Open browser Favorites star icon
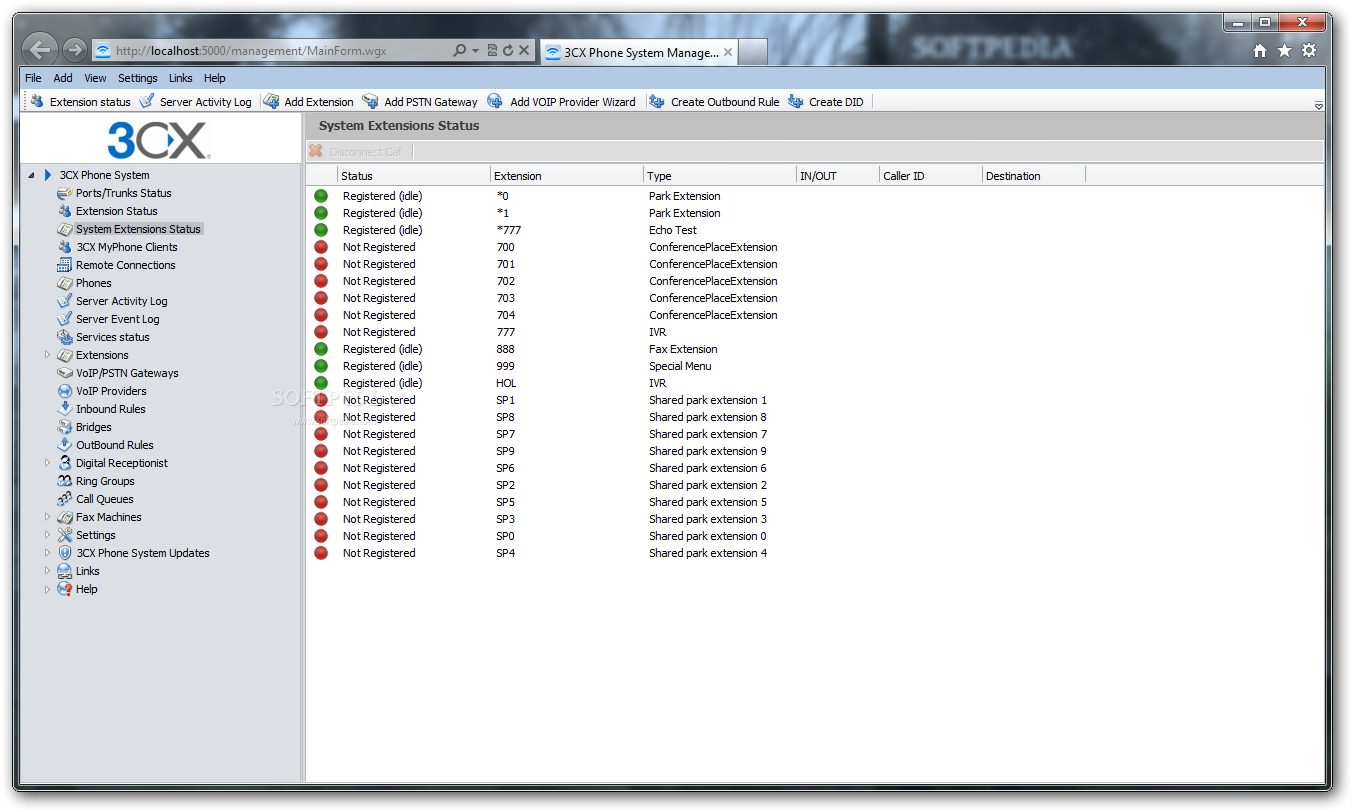 [x=1284, y=51]
